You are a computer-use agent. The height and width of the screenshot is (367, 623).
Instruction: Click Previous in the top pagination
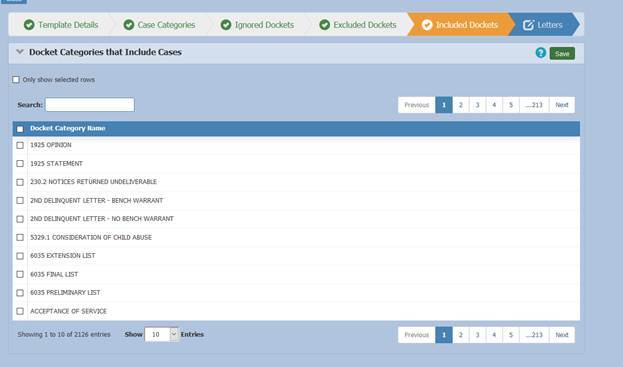click(x=416, y=105)
